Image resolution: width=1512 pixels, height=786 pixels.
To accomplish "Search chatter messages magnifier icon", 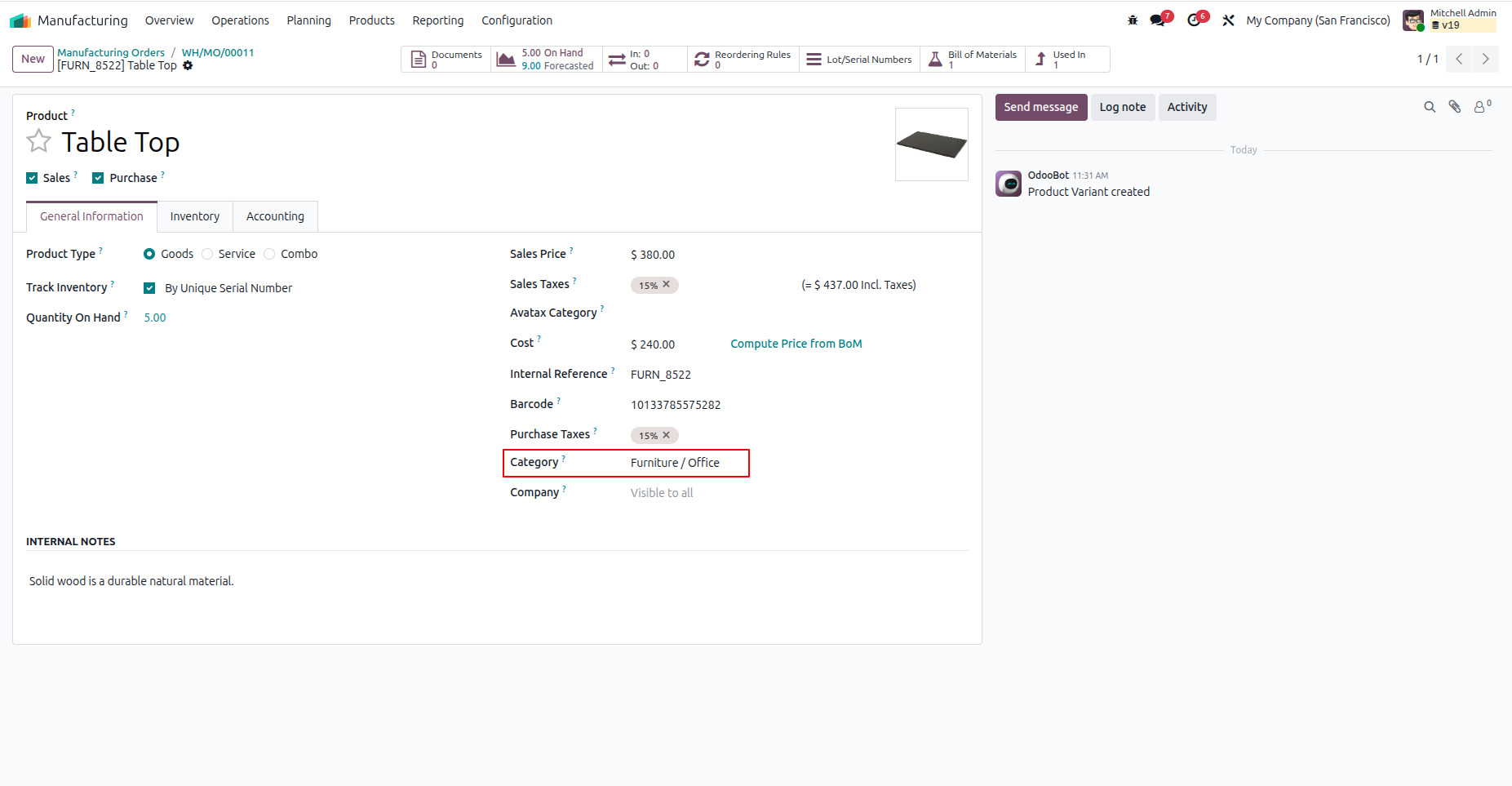I will click(1430, 107).
